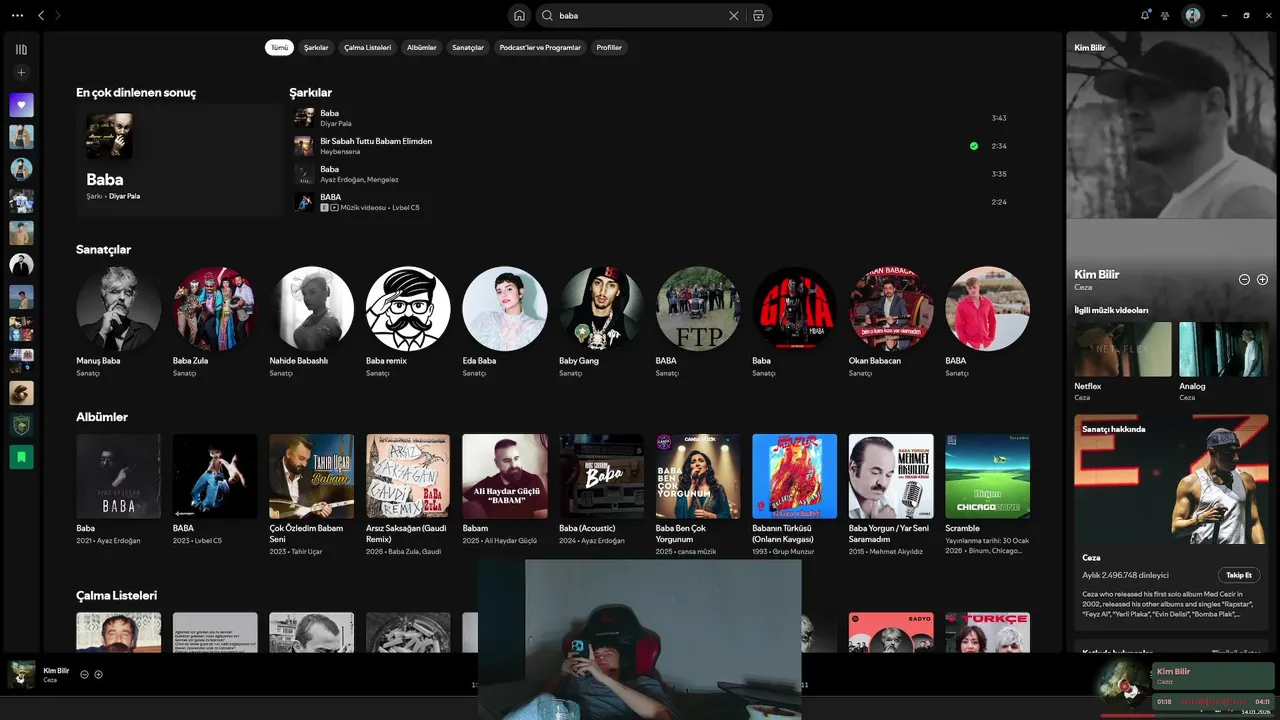Open the notifications bell

point(1145,15)
